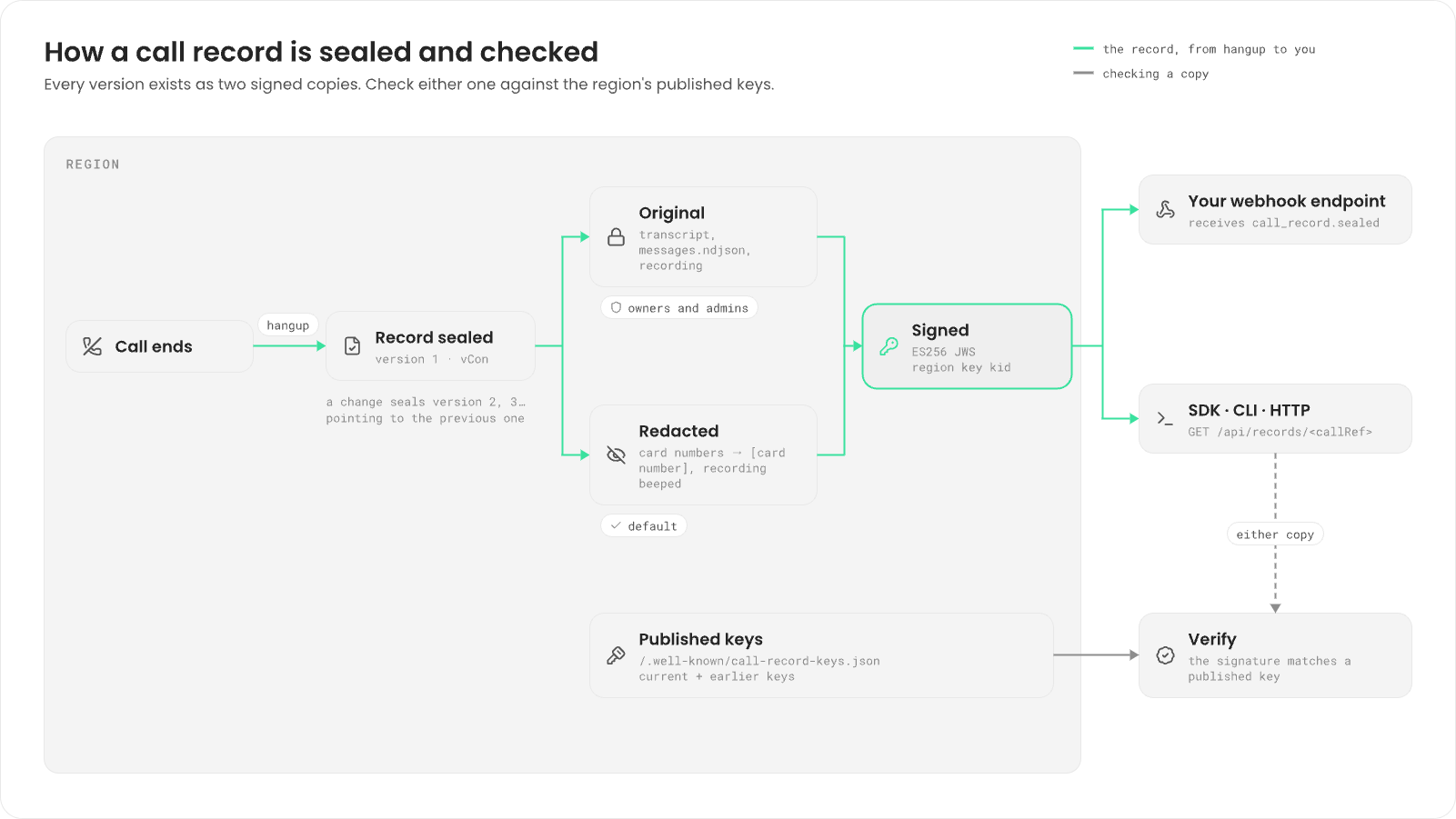Click the phone-off icon in Call ends

pos(92,346)
